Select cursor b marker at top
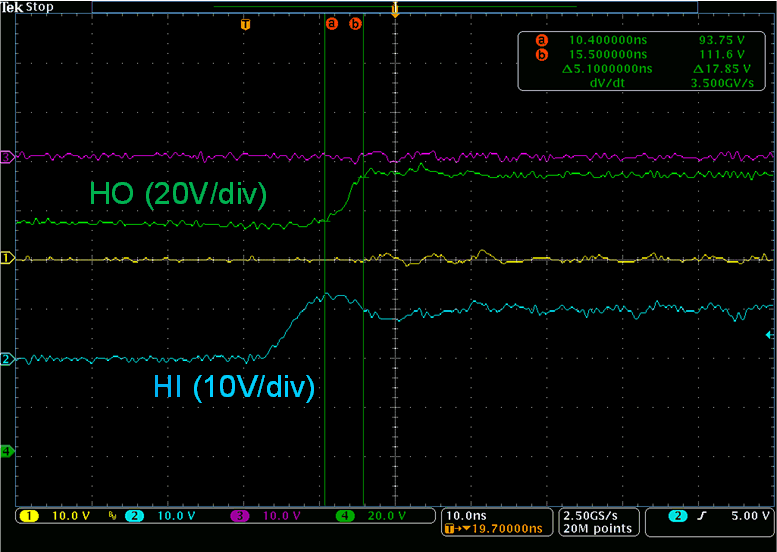Screen dimensions: 777x552 tap(355, 23)
